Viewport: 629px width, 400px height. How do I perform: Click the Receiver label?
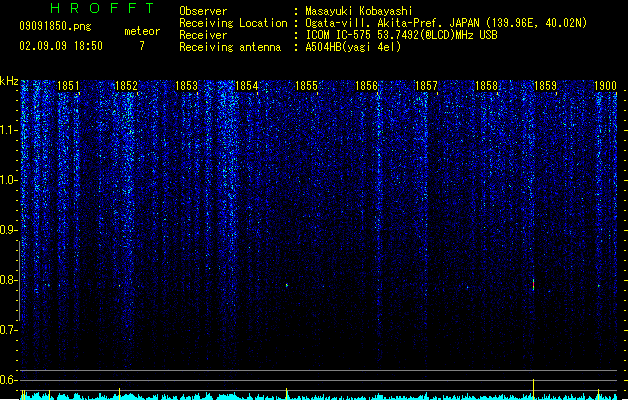203,35
